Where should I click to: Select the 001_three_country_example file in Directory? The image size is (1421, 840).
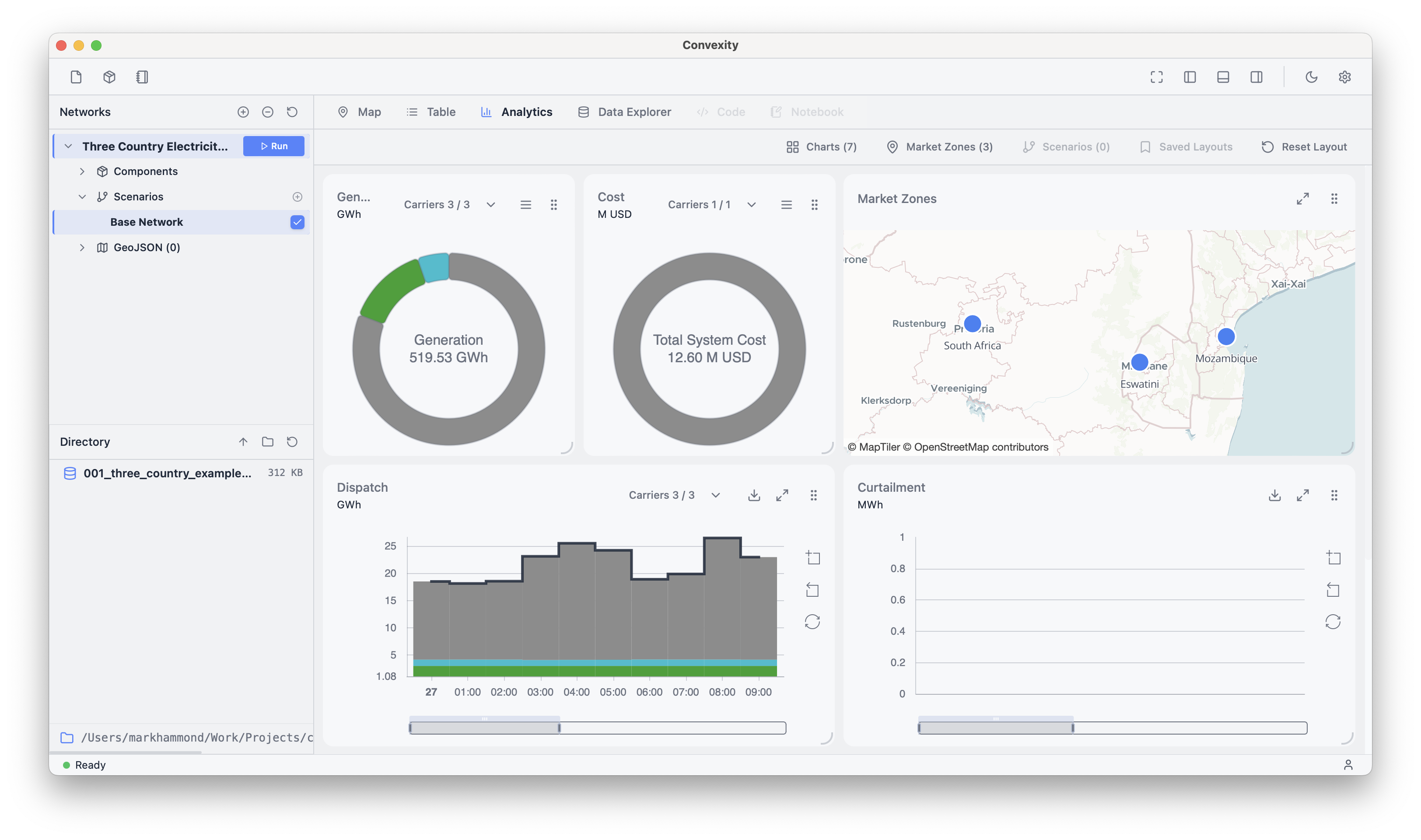pyautogui.click(x=168, y=473)
